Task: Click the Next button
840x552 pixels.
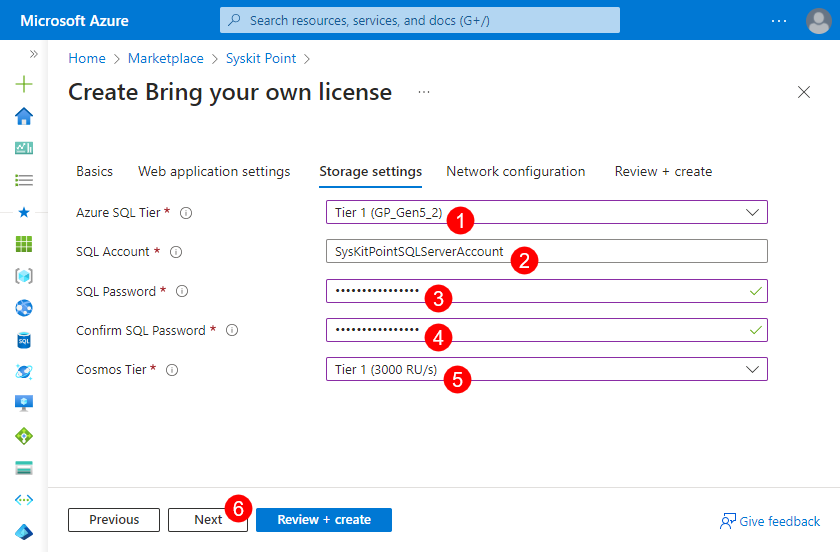Action: coord(208,520)
